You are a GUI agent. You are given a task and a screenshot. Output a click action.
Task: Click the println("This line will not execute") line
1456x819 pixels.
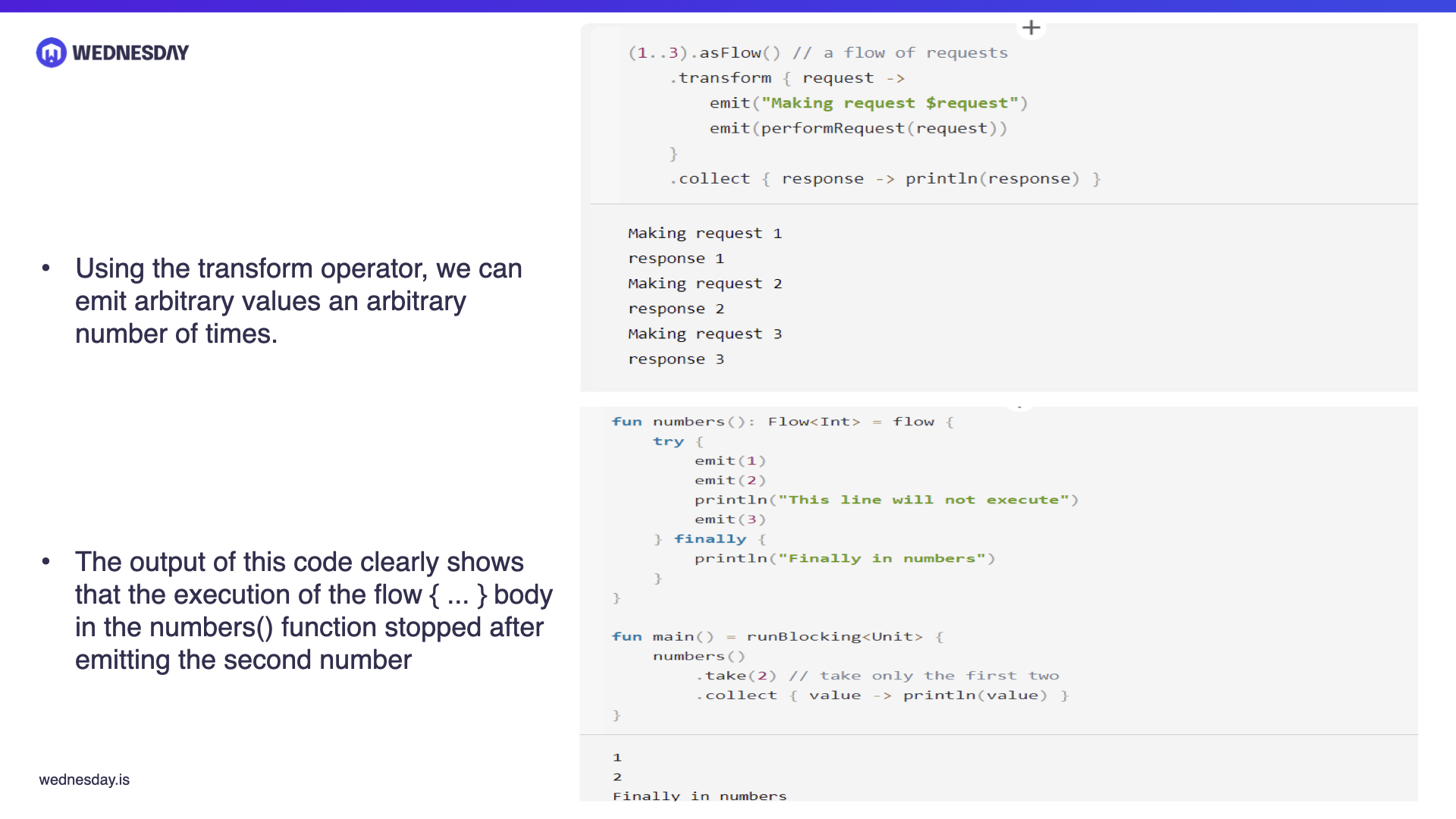coord(886,500)
